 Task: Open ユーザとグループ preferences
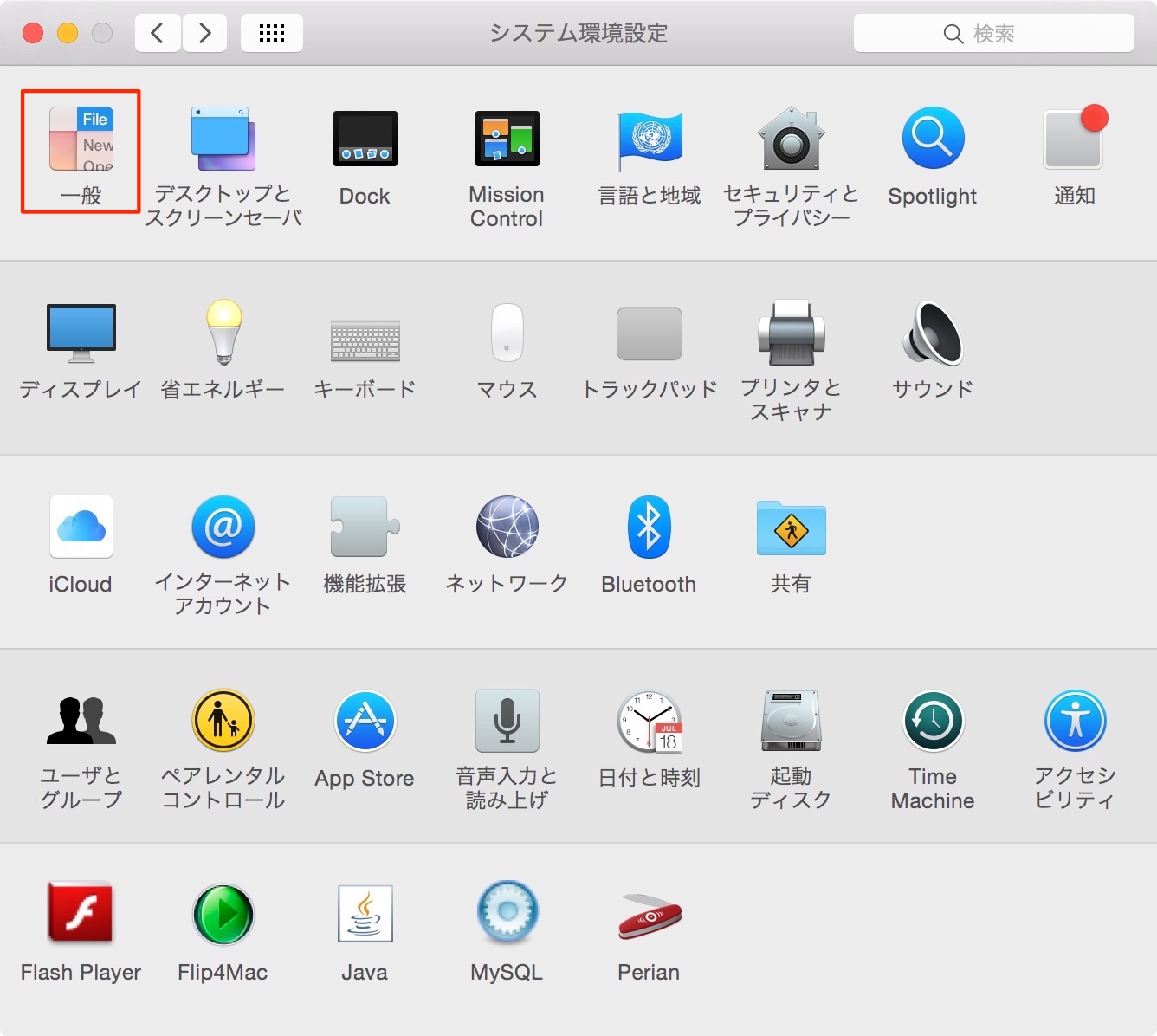tap(81, 721)
